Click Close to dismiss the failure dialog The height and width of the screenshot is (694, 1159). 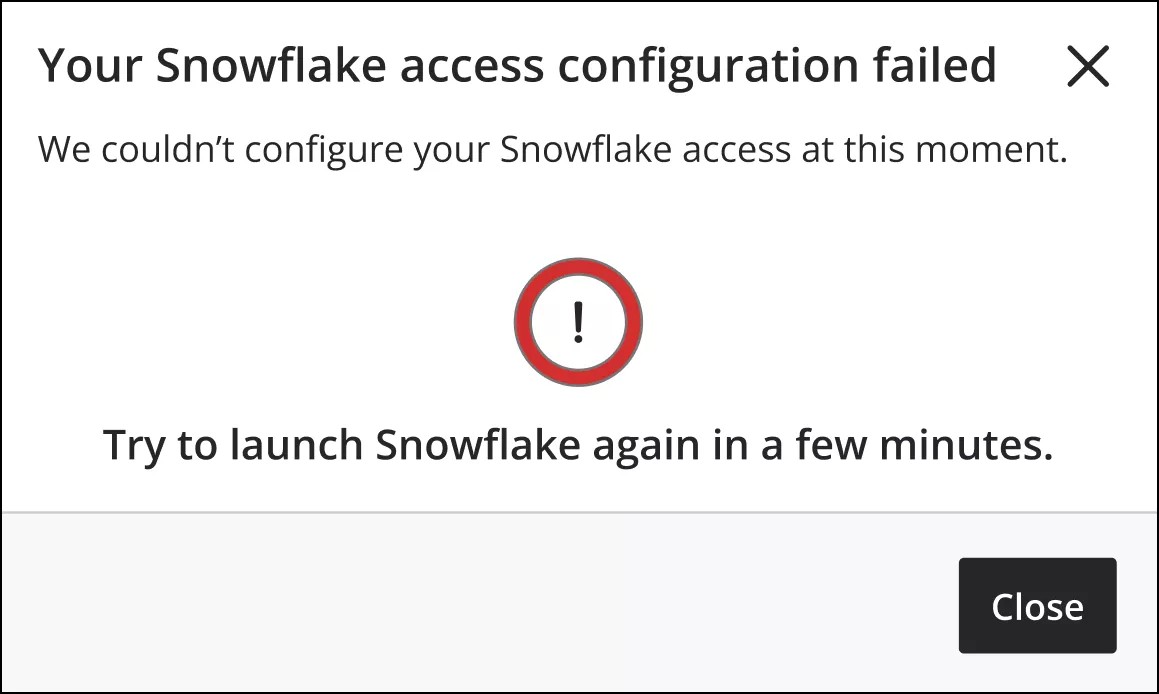pos(1037,605)
